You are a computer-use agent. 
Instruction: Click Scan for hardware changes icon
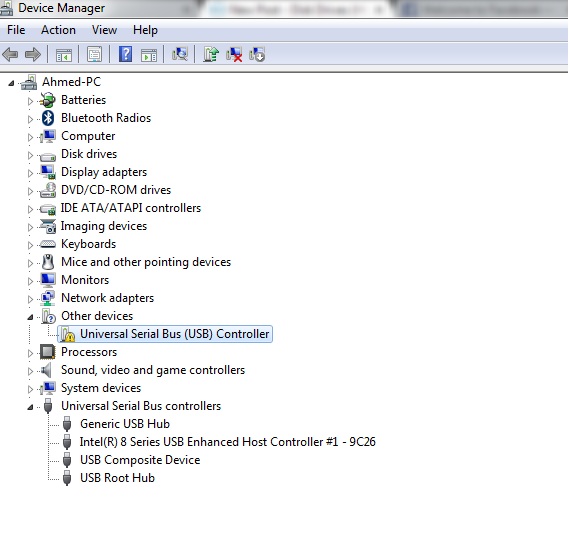coord(180,54)
